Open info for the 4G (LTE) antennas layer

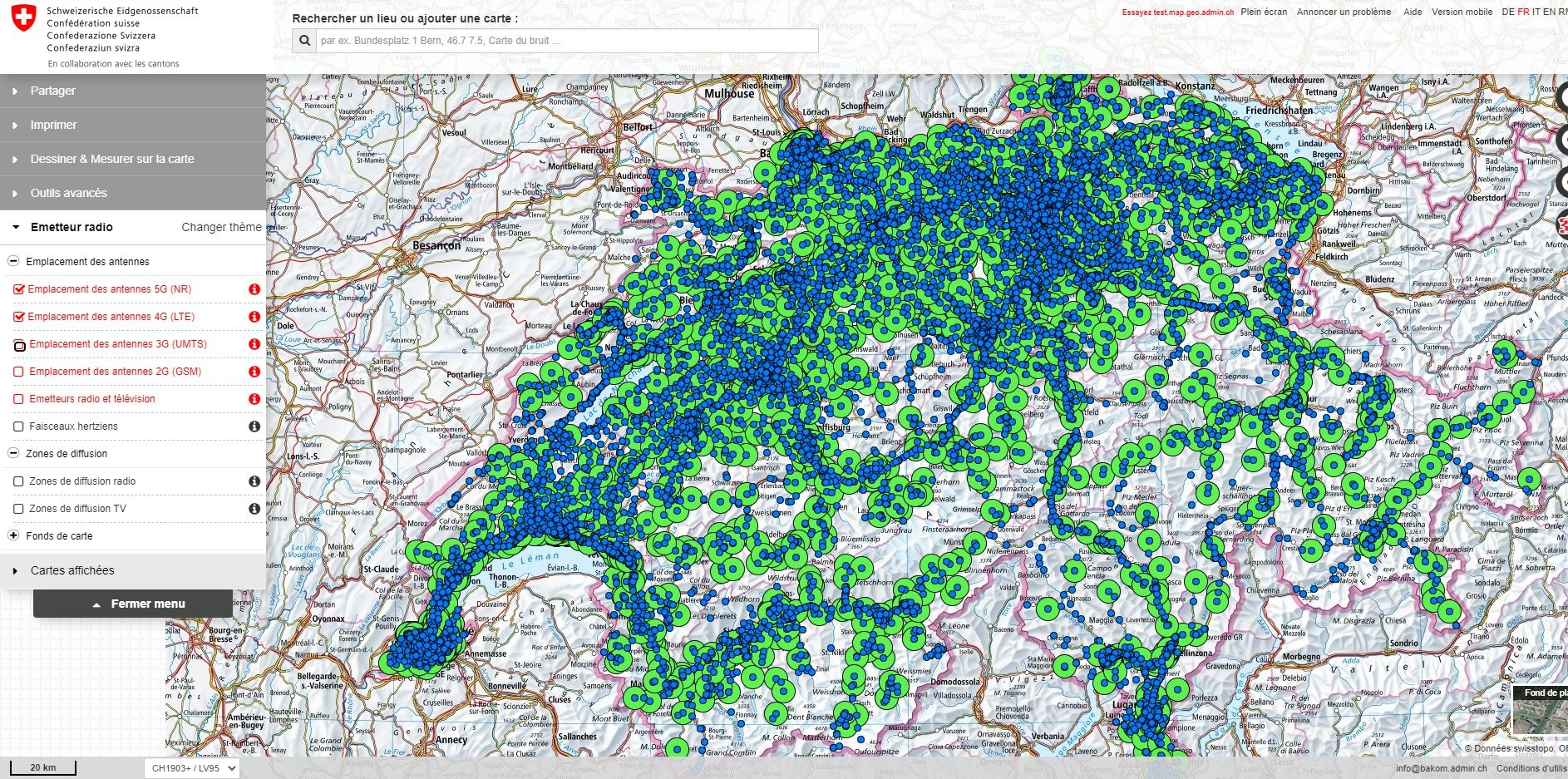pos(255,316)
